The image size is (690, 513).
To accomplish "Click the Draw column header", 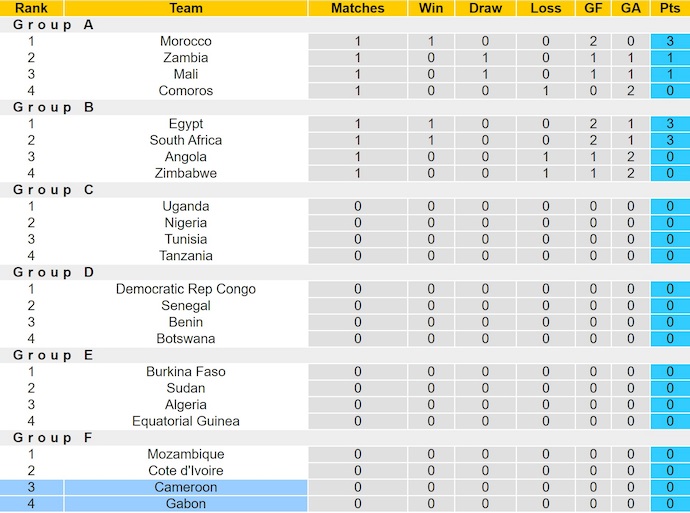I will pyautogui.click(x=485, y=8).
